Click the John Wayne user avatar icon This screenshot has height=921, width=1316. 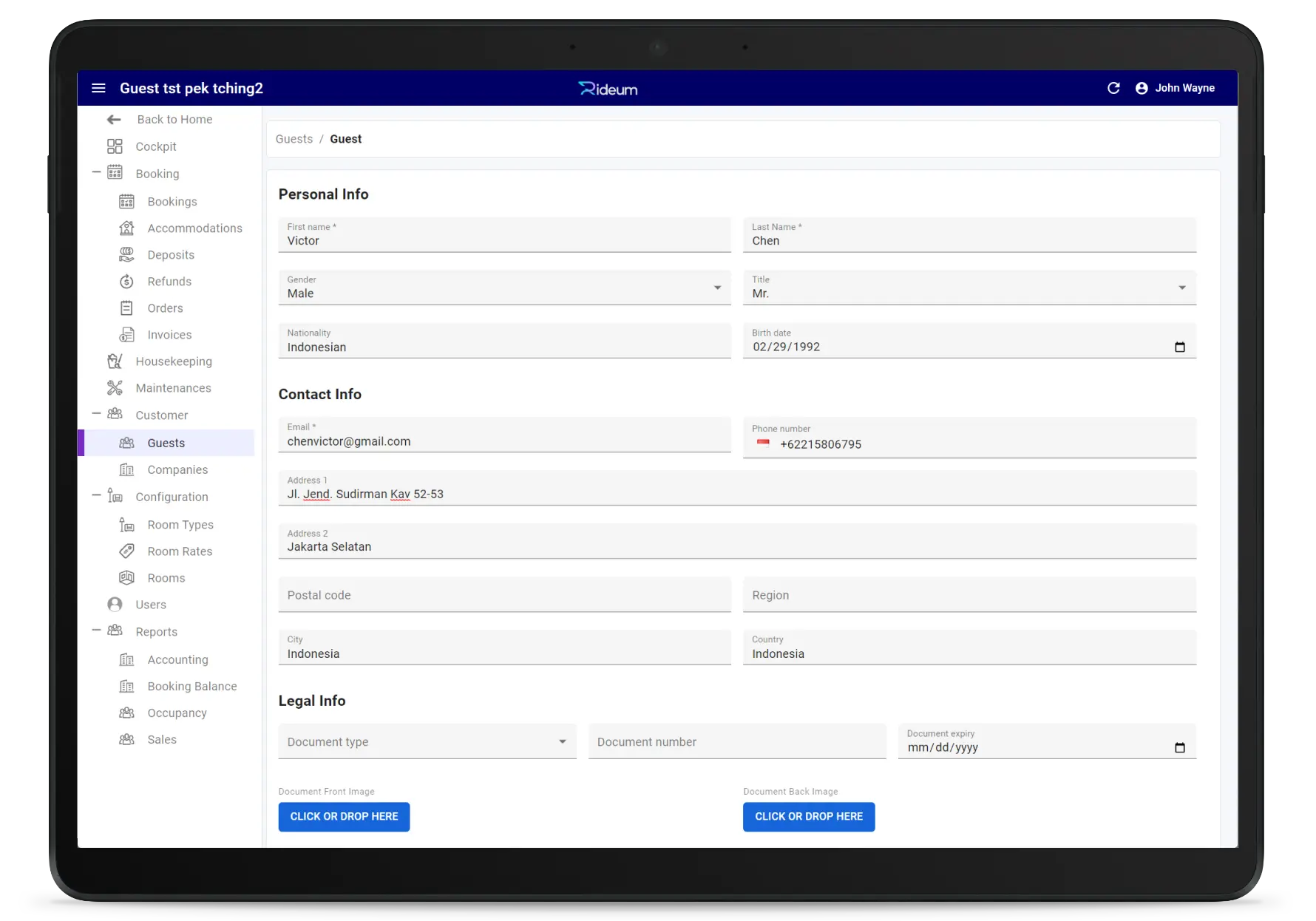(1142, 88)
